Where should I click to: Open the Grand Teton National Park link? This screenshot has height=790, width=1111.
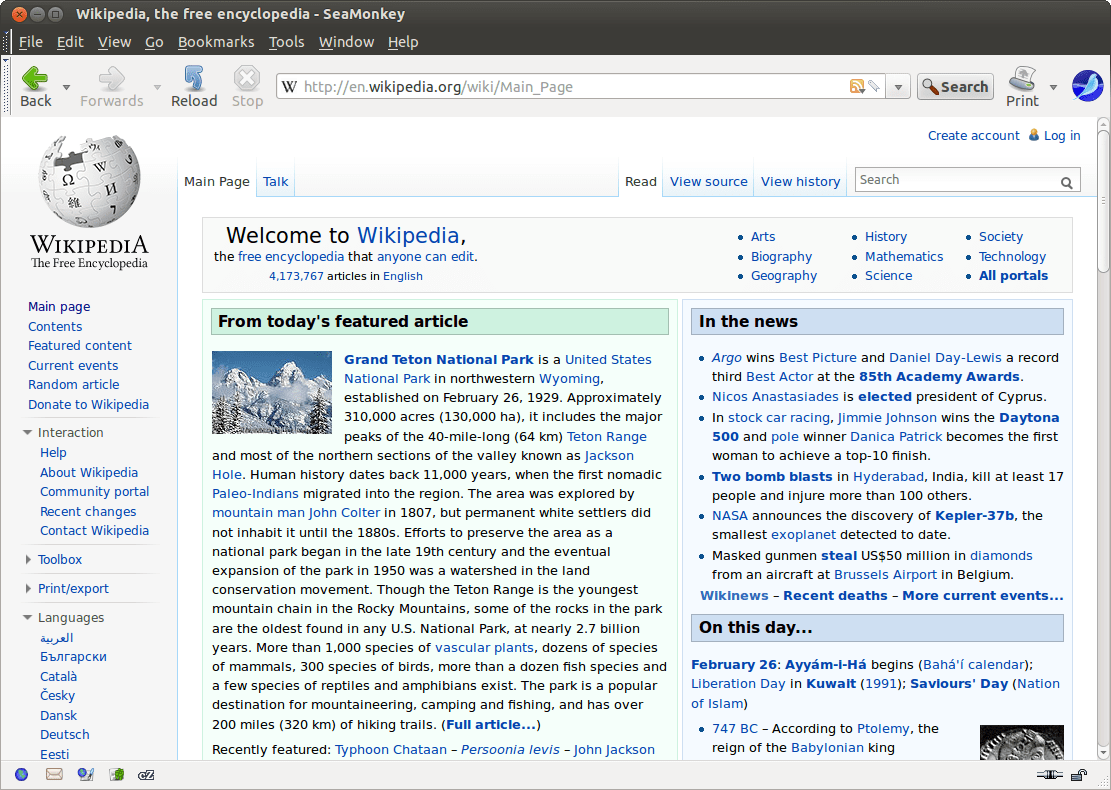click(439, 359)
